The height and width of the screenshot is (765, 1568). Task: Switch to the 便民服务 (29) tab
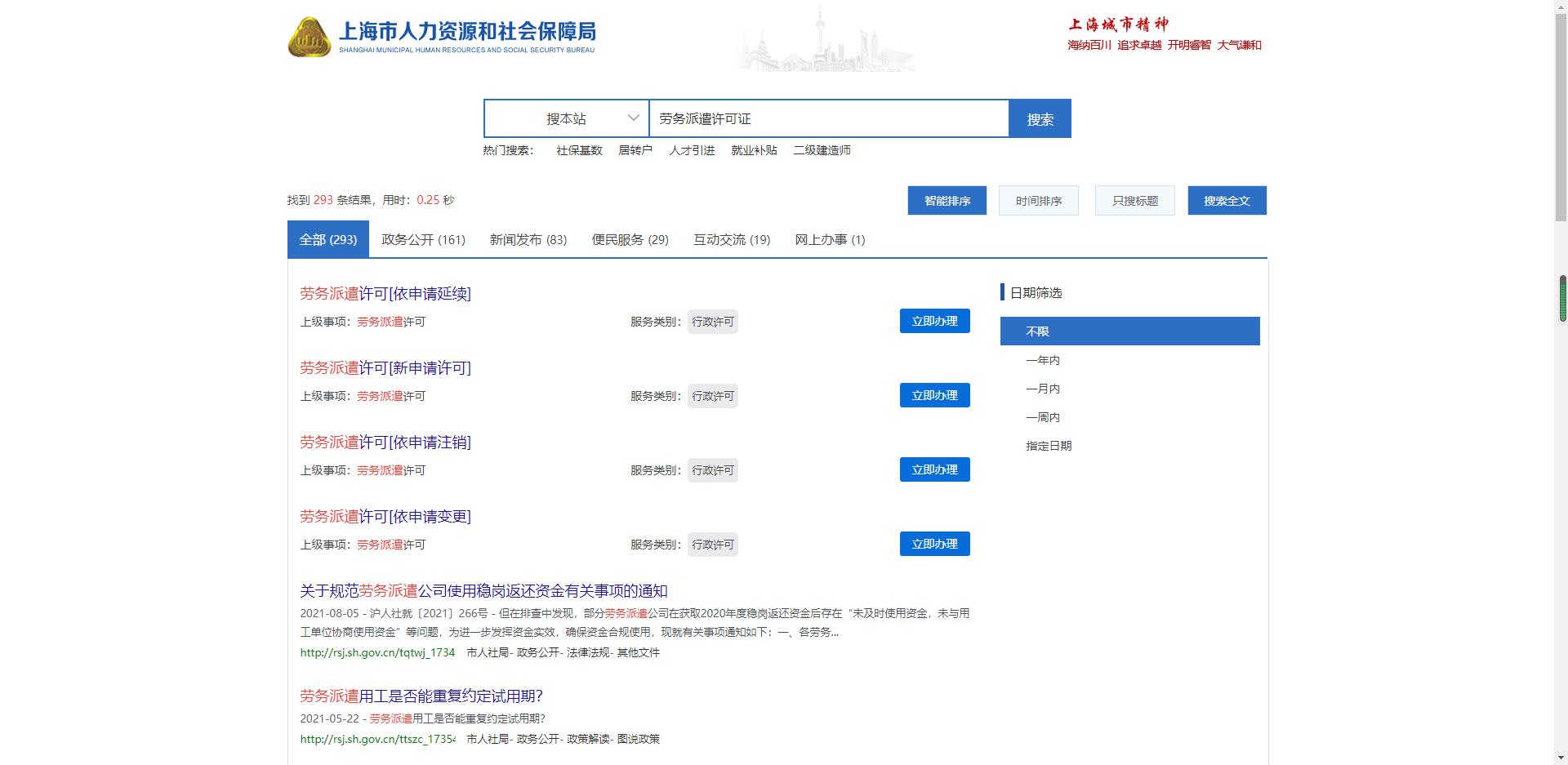click(630, 239)
